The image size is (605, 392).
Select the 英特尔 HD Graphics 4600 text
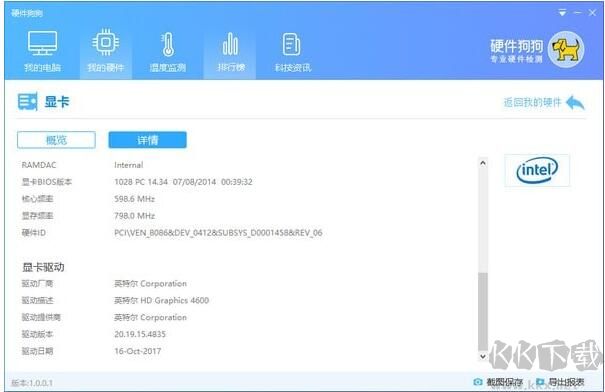161,300
